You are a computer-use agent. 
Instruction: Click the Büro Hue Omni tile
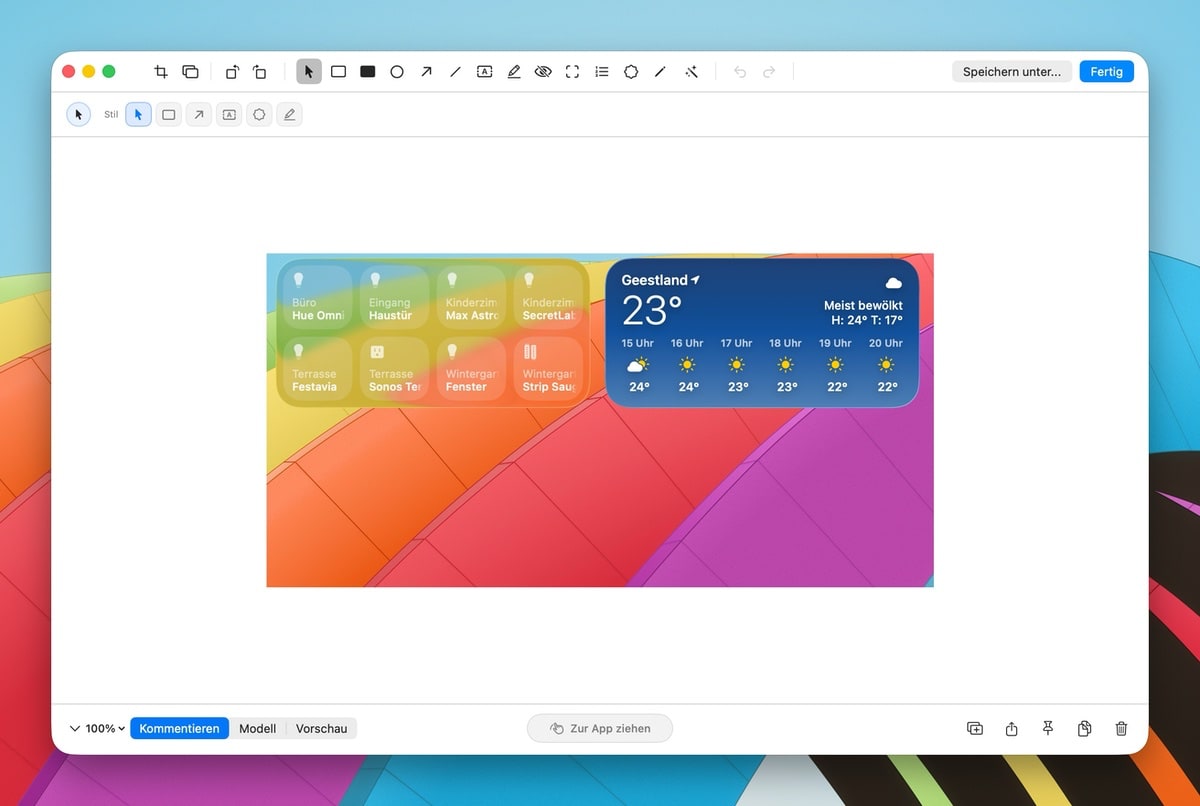pos(317,297)
